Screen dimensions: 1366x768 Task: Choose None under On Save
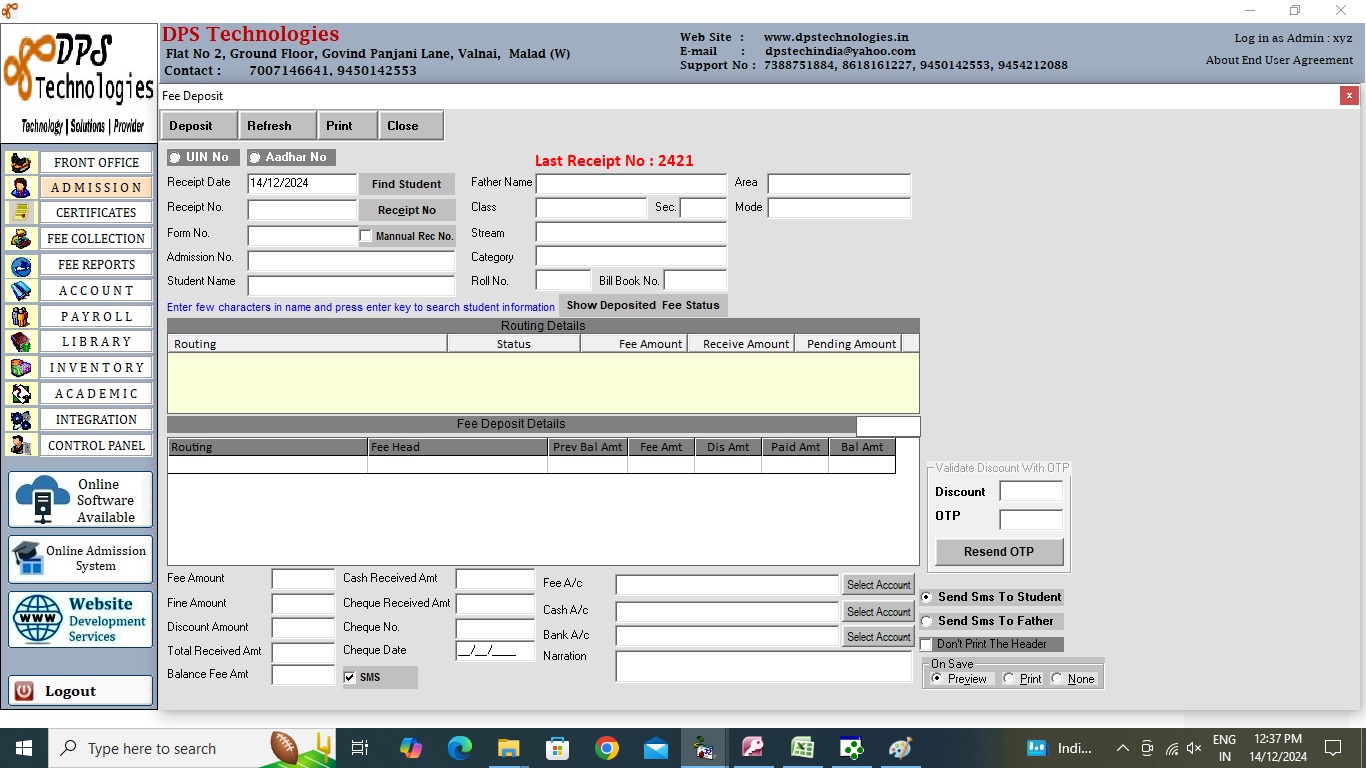coord(1057,679)
